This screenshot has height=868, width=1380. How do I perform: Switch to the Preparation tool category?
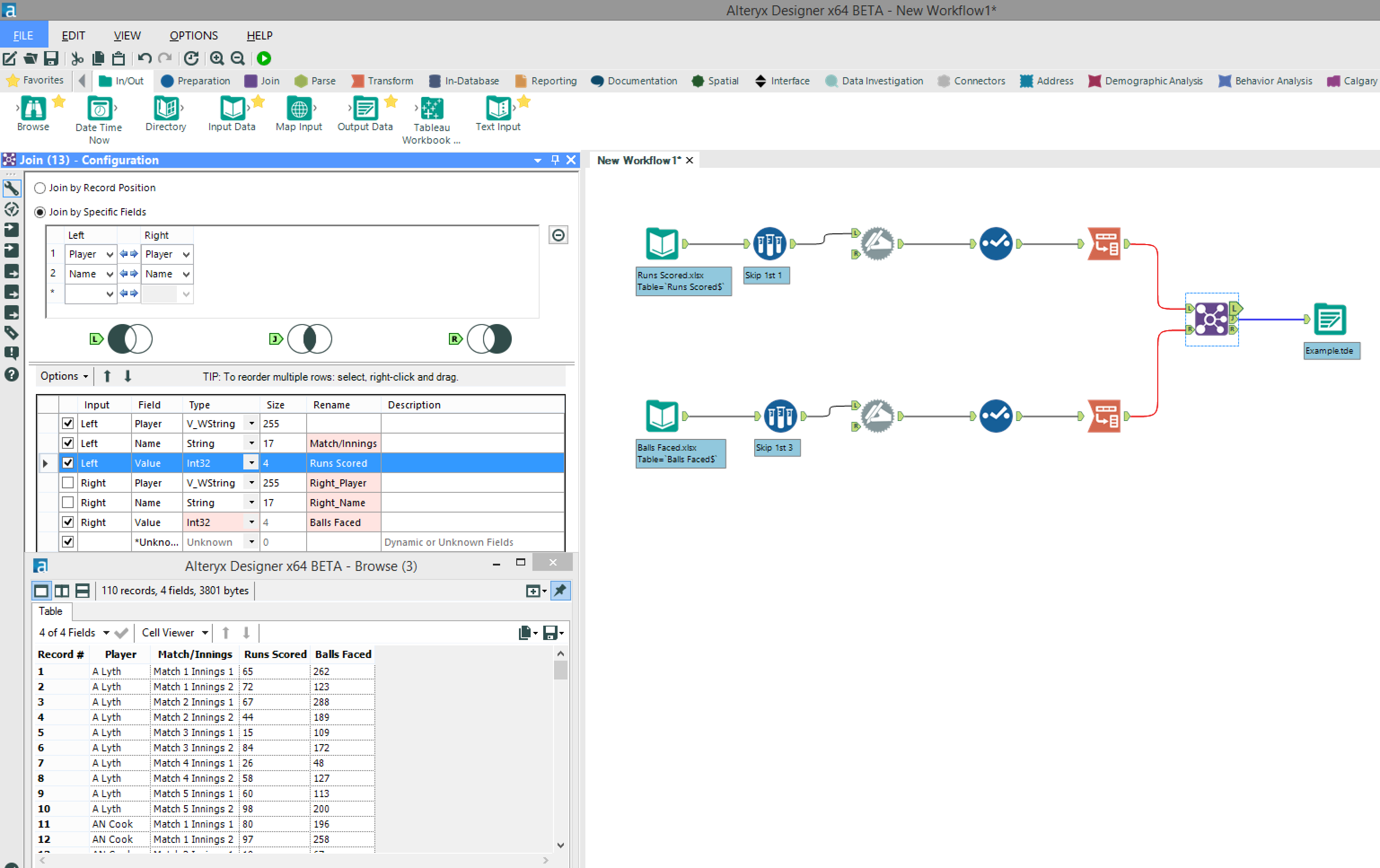click(x=195, y=81)
